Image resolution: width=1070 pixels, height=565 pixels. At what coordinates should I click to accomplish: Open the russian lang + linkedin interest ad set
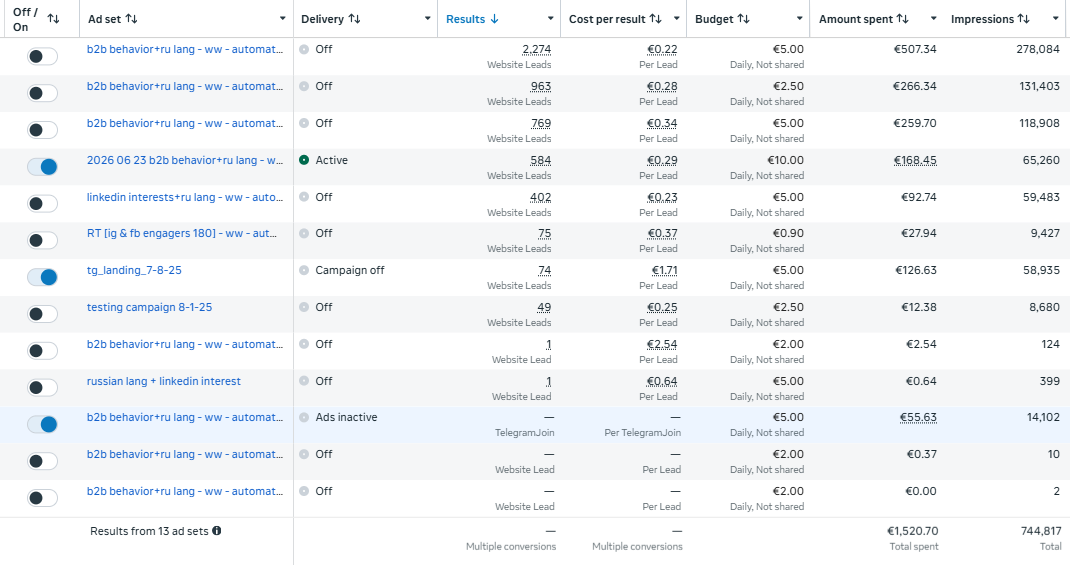pos(164,381)
